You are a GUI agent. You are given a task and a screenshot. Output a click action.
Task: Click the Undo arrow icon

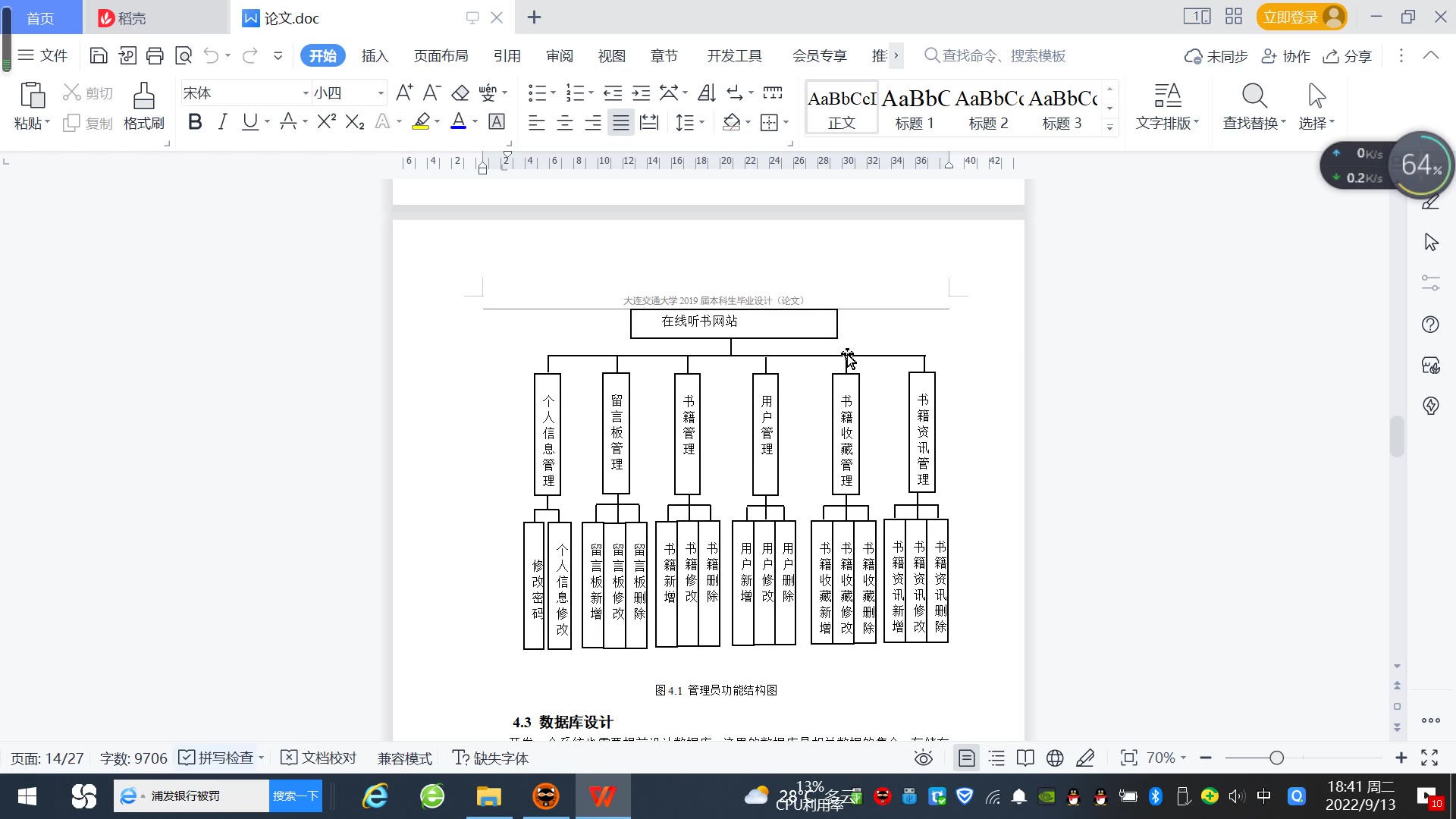click(212, 55)
